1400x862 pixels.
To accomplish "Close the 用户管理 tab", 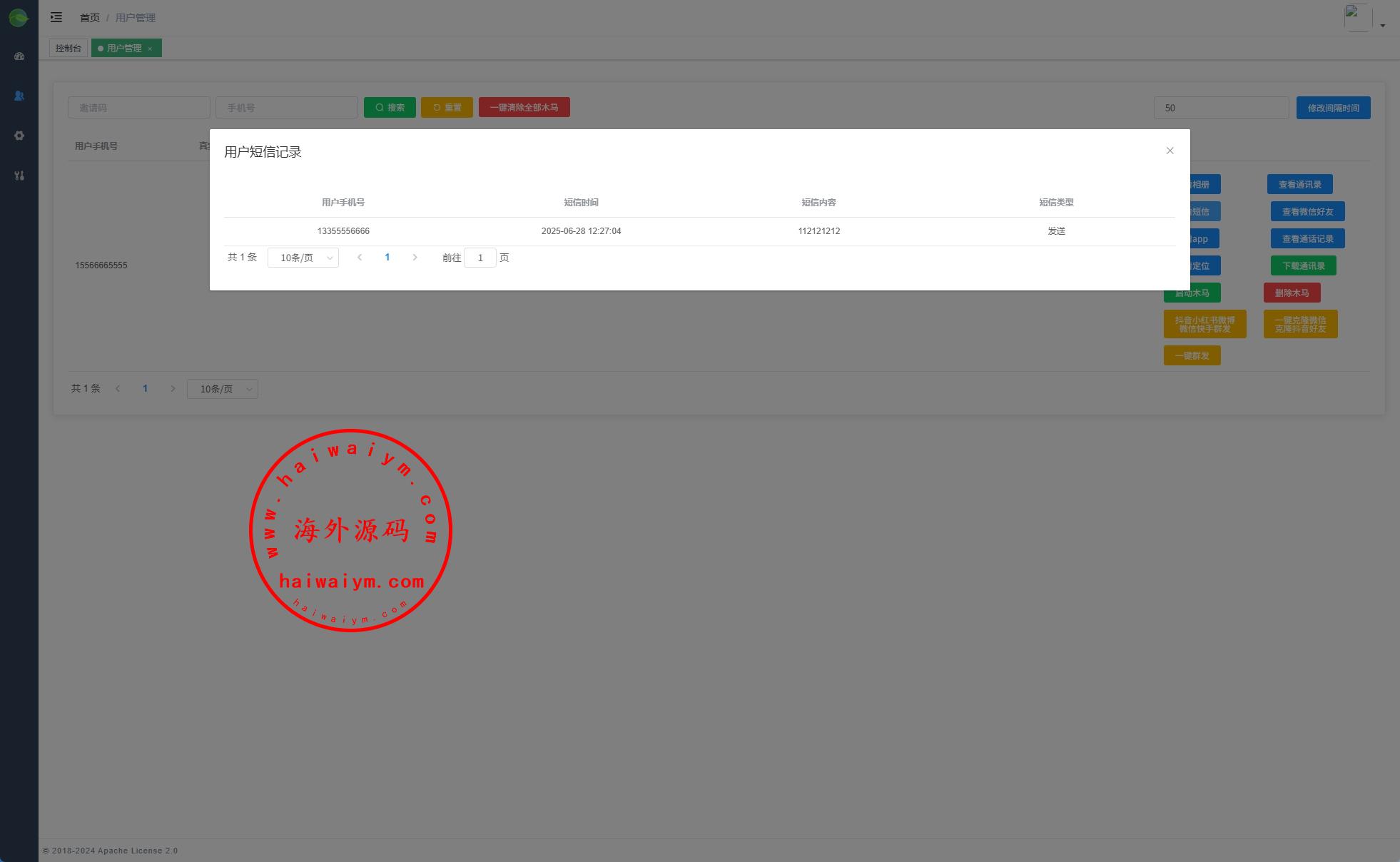I will 150,49.
